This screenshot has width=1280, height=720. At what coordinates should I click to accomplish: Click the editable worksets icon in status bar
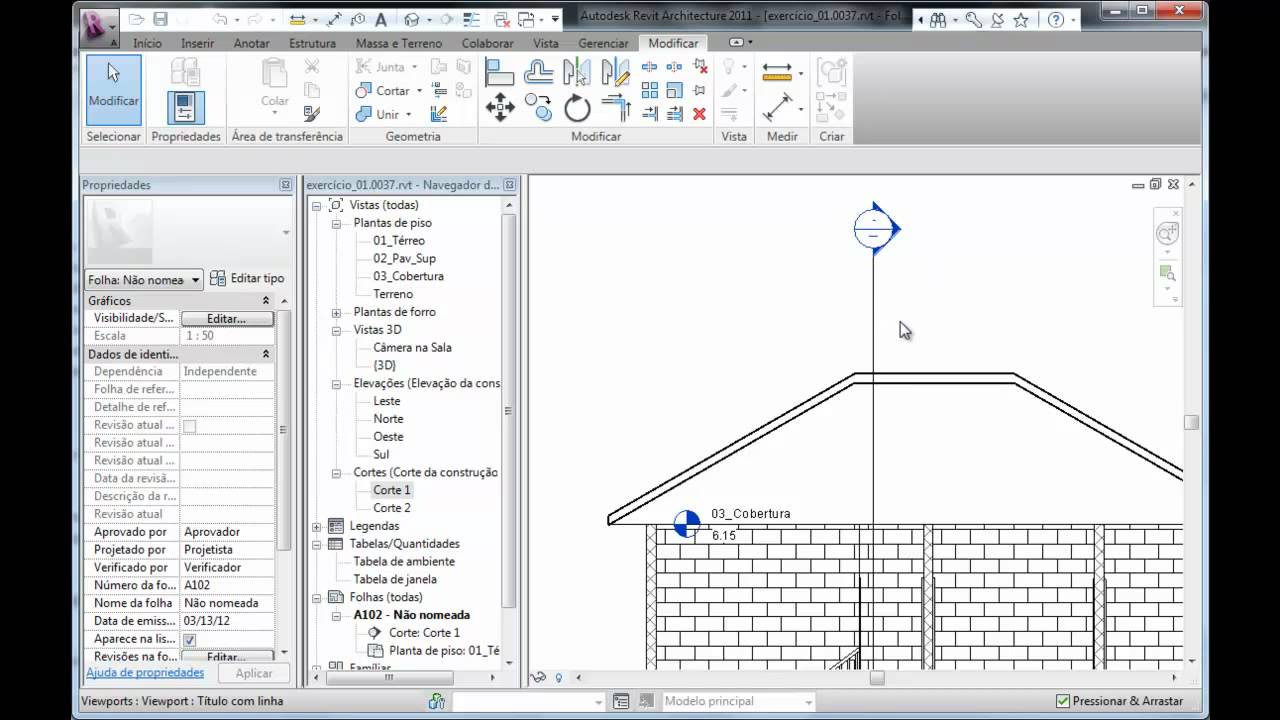(436, 701)
